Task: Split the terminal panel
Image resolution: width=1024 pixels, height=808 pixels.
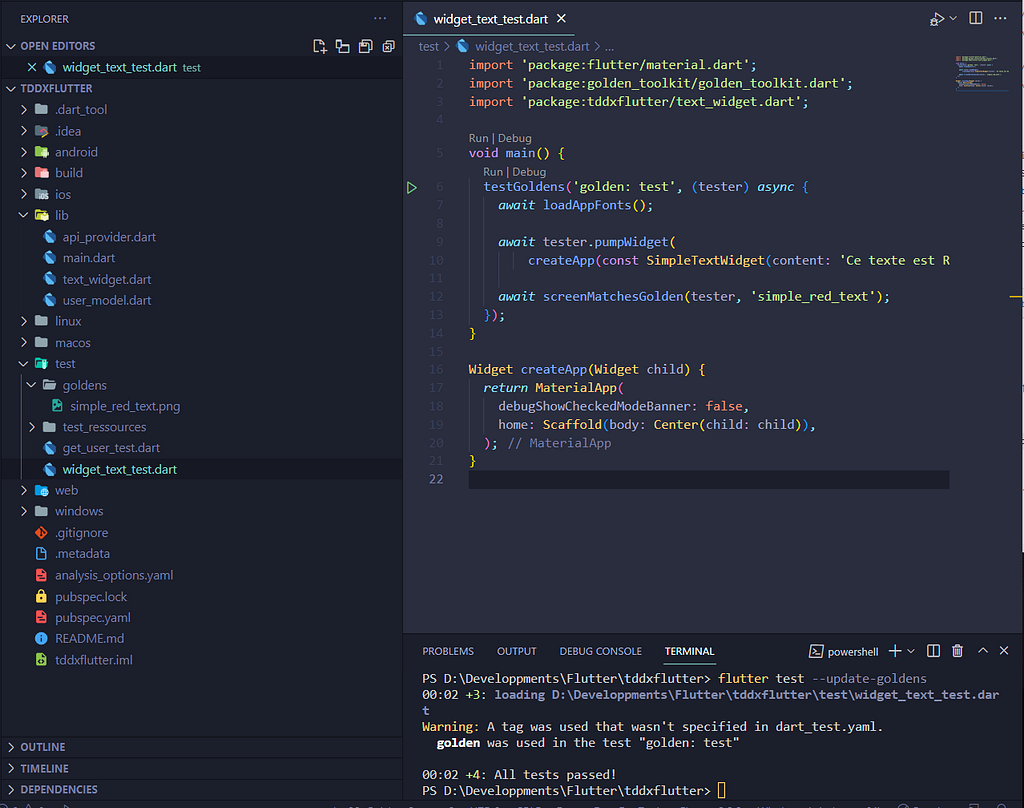Action: click(x=933, y=651)
